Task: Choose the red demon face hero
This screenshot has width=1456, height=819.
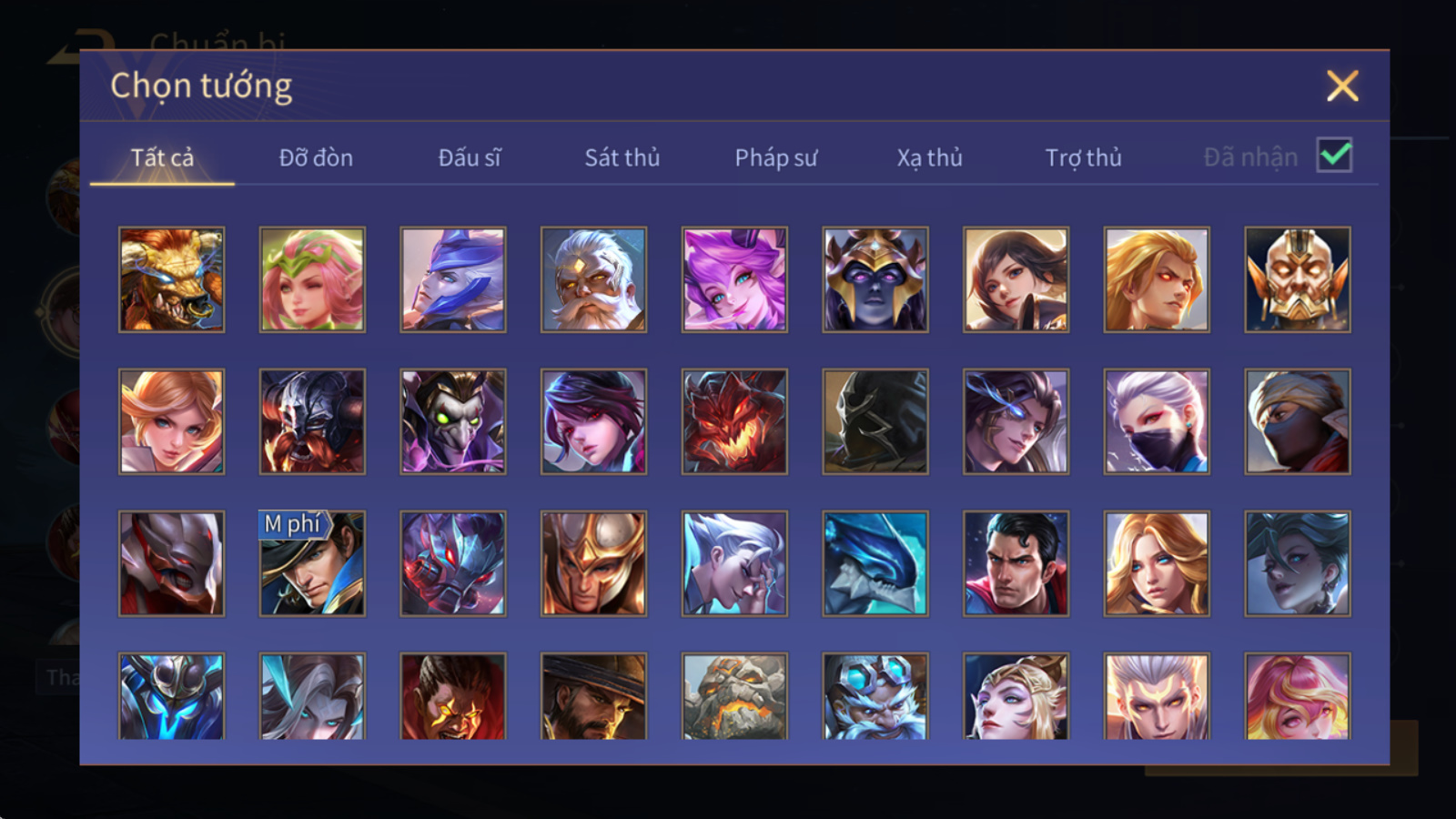Action: tap(734, 421)
